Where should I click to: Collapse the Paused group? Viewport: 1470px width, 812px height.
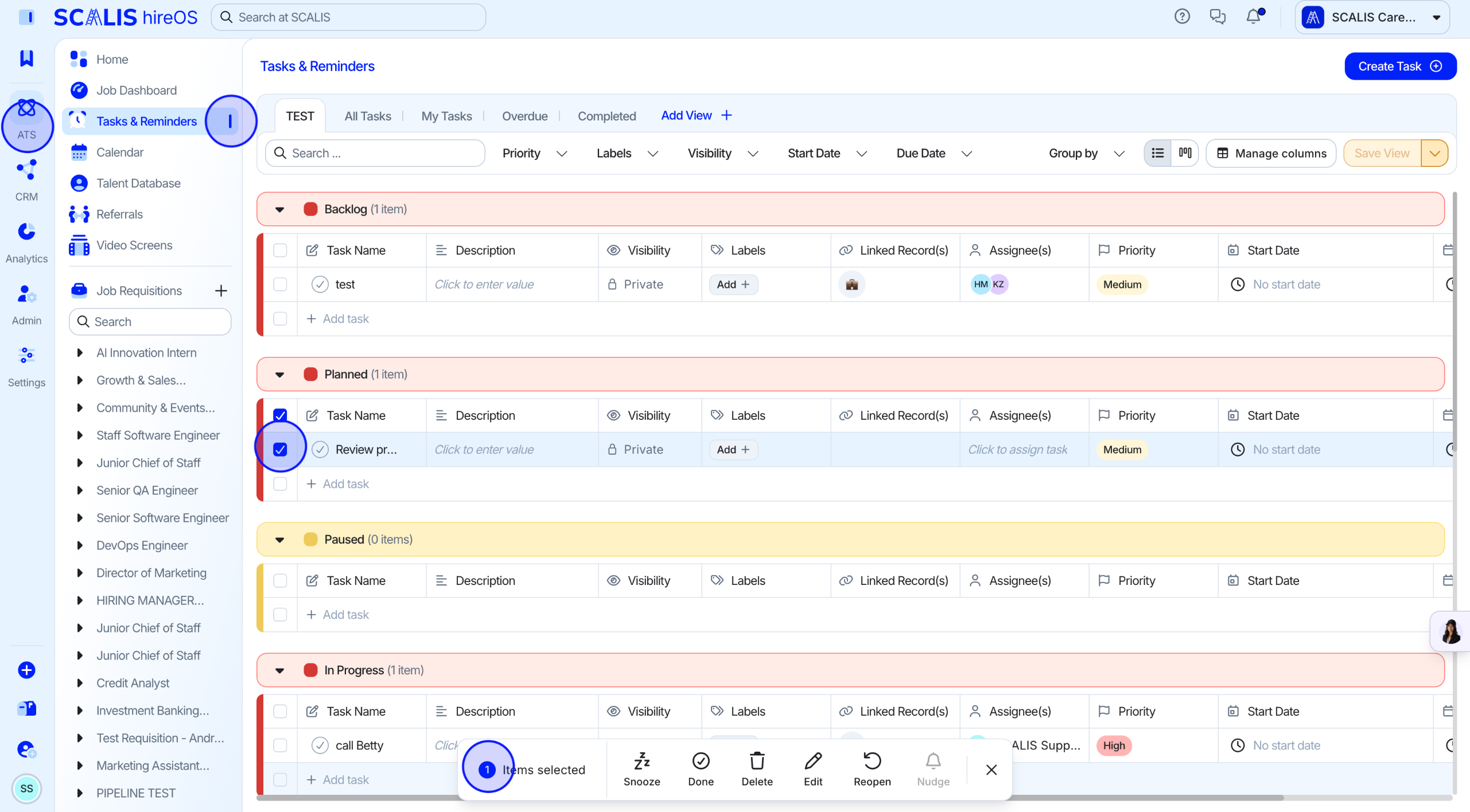(x=279, y=540)
